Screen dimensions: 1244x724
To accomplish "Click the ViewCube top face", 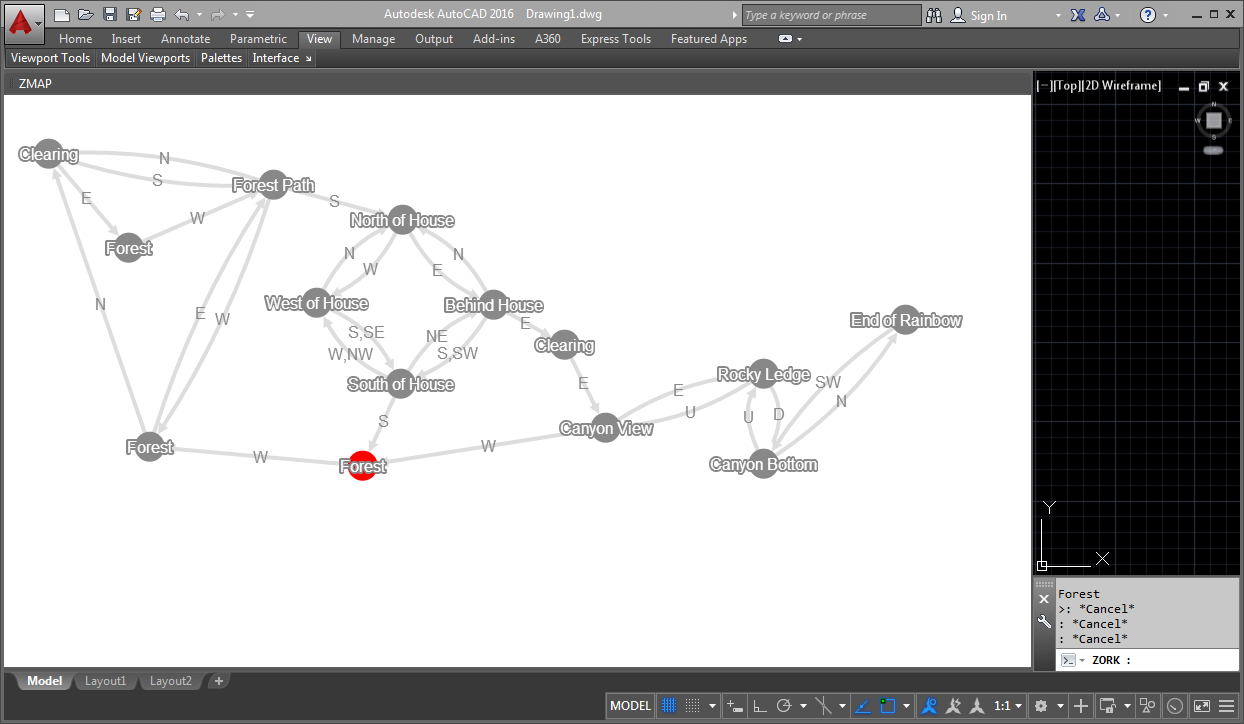I will pos(1213,120).
